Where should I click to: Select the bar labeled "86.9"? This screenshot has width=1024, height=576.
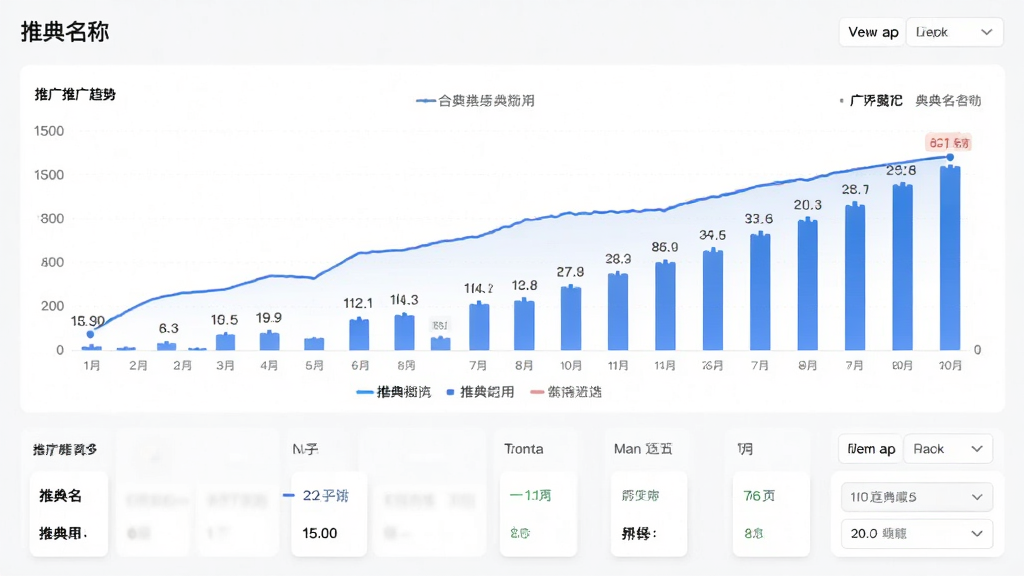[x=665, y=306]
